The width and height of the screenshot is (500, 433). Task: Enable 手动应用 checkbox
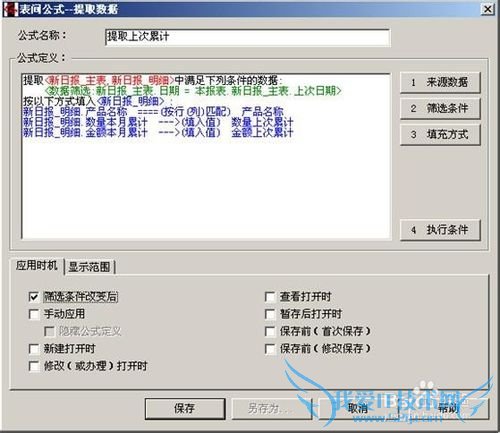tap(34, 314)
